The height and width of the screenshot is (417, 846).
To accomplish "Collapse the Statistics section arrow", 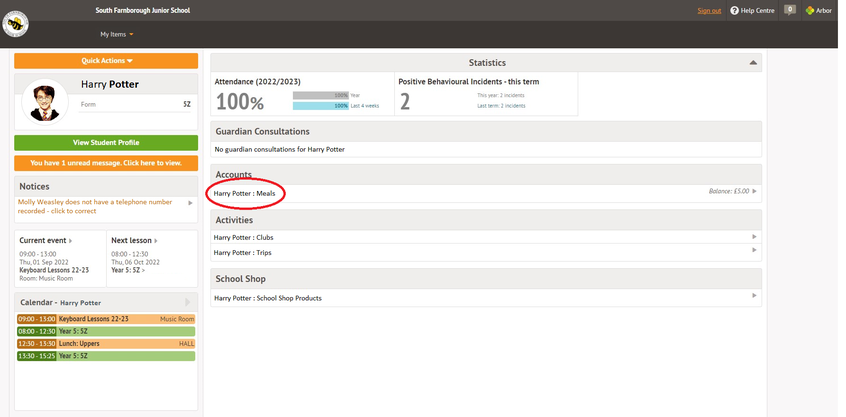I will pos(753,63).
